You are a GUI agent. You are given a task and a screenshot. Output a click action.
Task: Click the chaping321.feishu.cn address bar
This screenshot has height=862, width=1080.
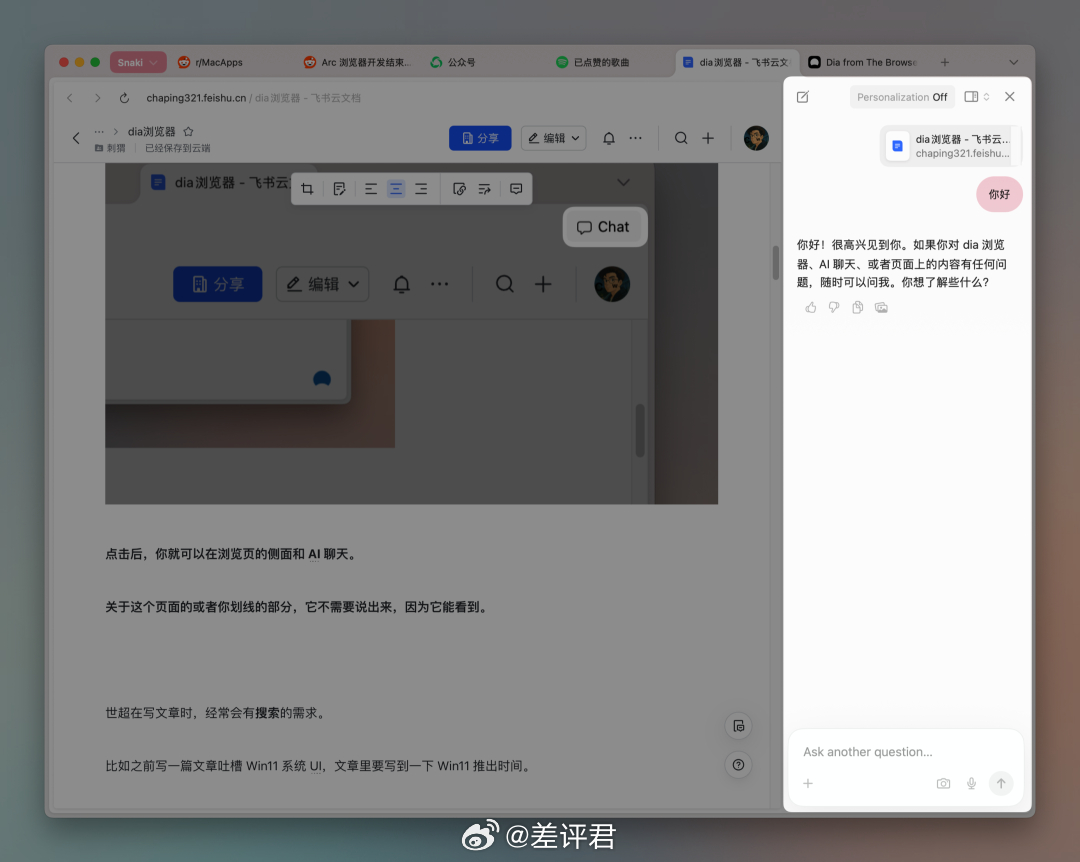(x=253, y=98)
